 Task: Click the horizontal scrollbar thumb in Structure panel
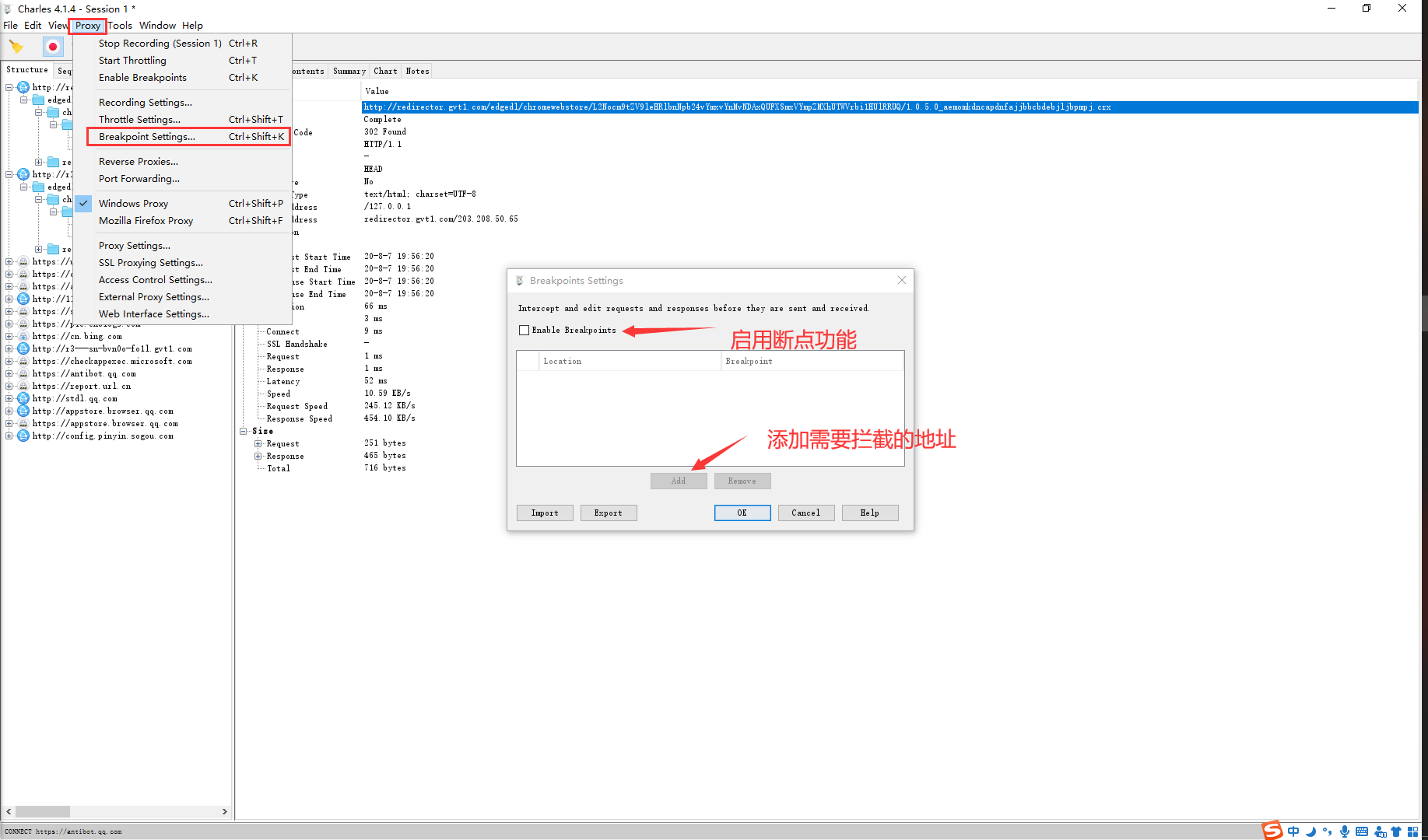[x=43, y=811]
